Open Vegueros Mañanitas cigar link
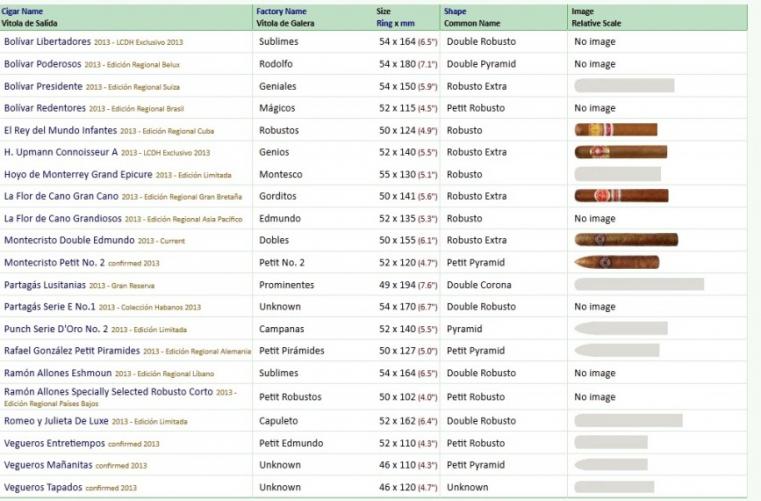The height and width of the screenshot is (501, 761). (48, 465)
